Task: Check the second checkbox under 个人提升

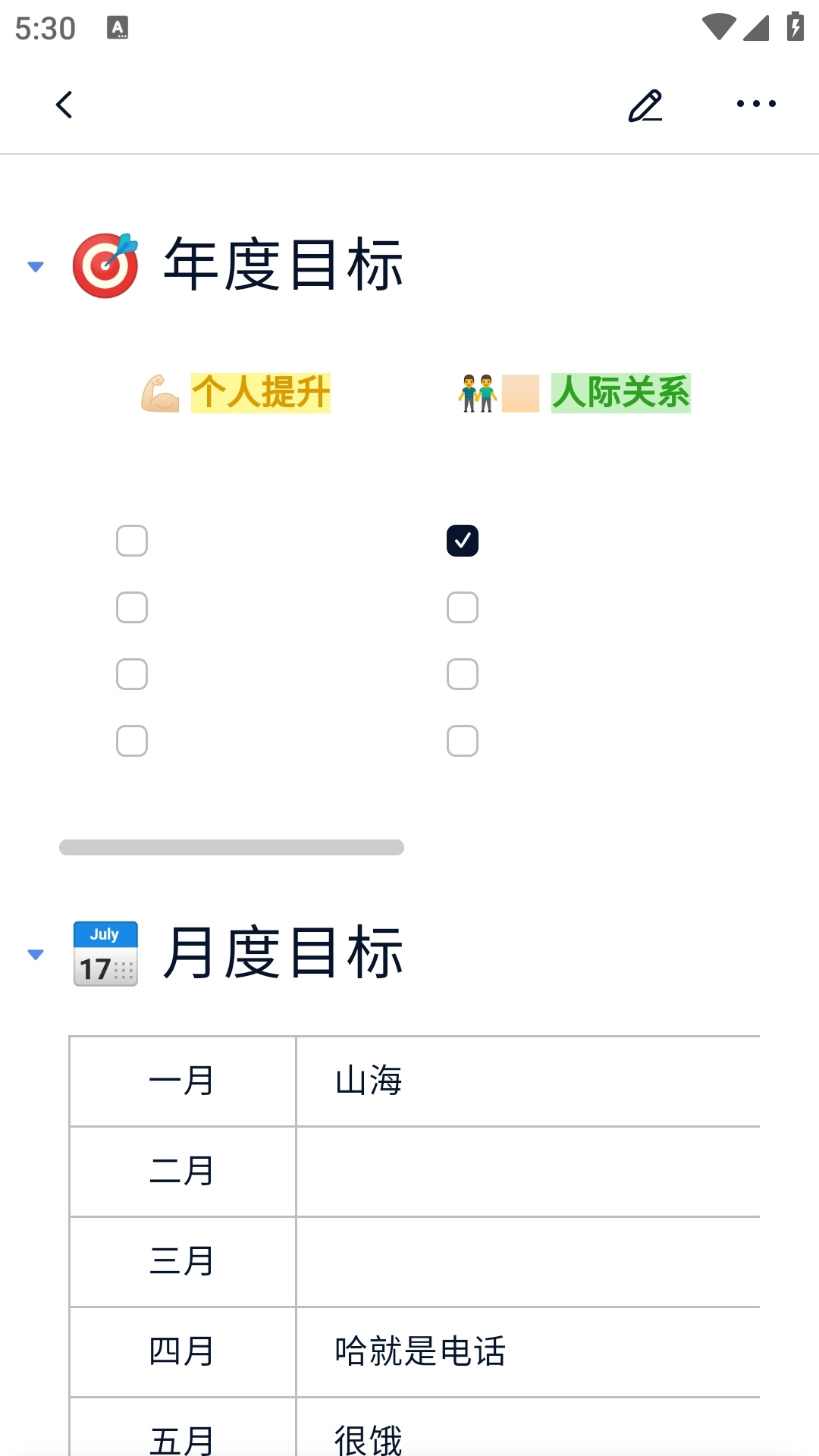Action: click(131, 607)
